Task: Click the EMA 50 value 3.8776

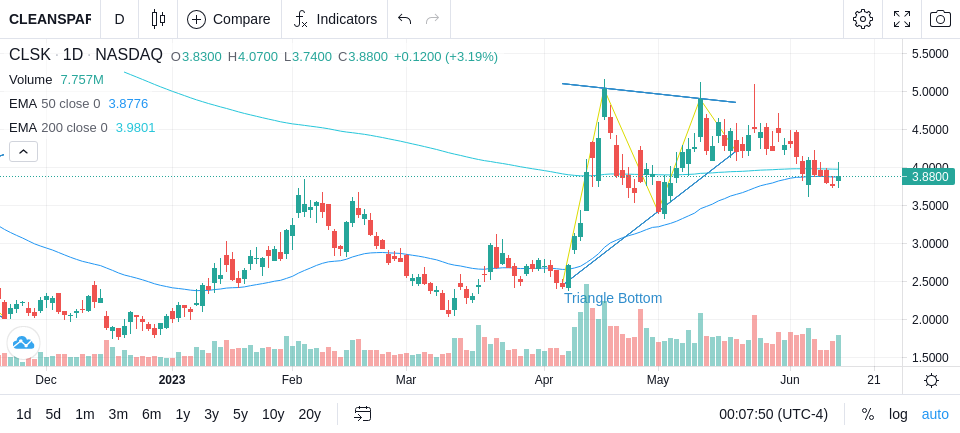Action: [x=128, y=104]
